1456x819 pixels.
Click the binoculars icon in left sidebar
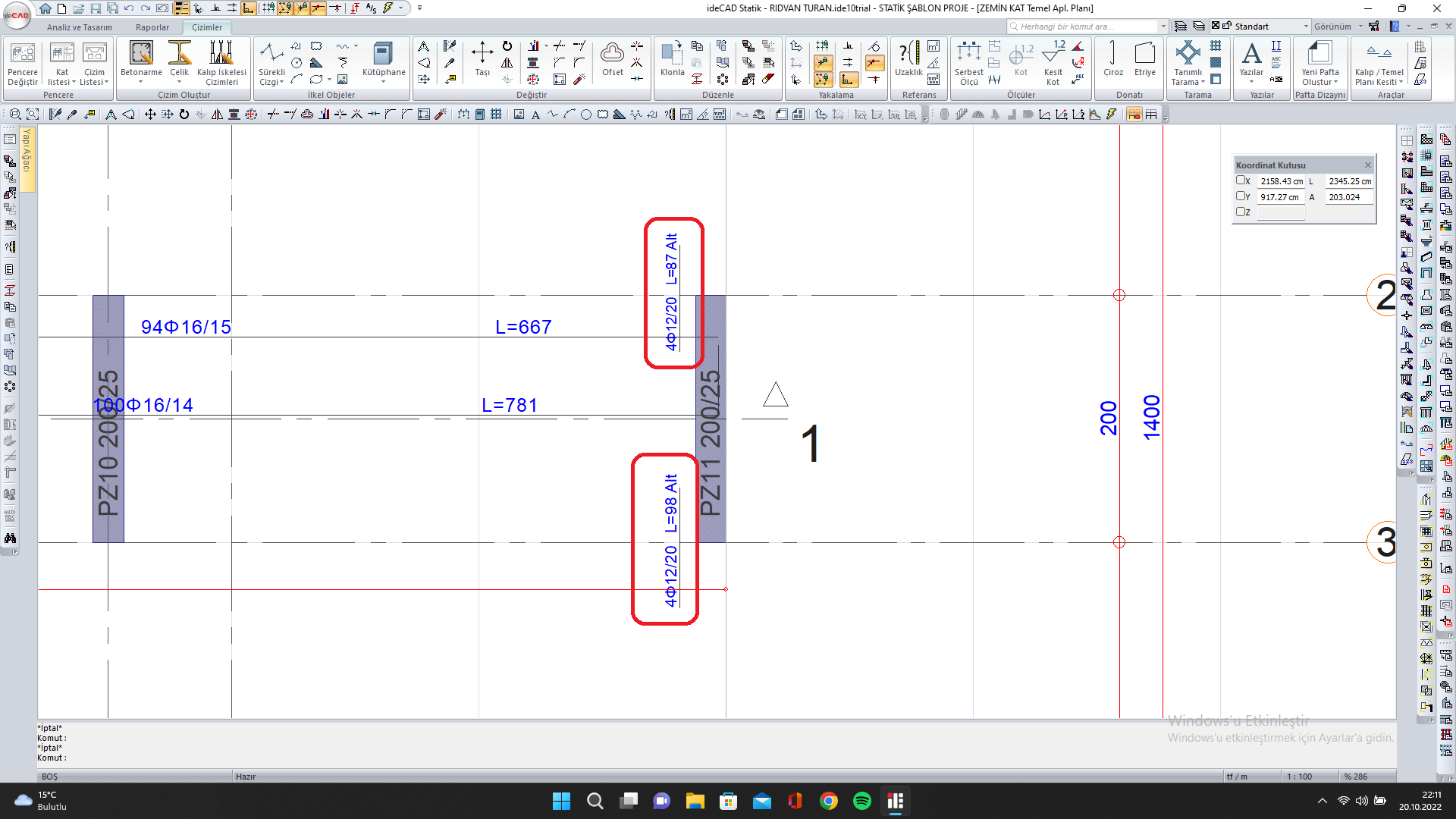click(x=10, y=538)
